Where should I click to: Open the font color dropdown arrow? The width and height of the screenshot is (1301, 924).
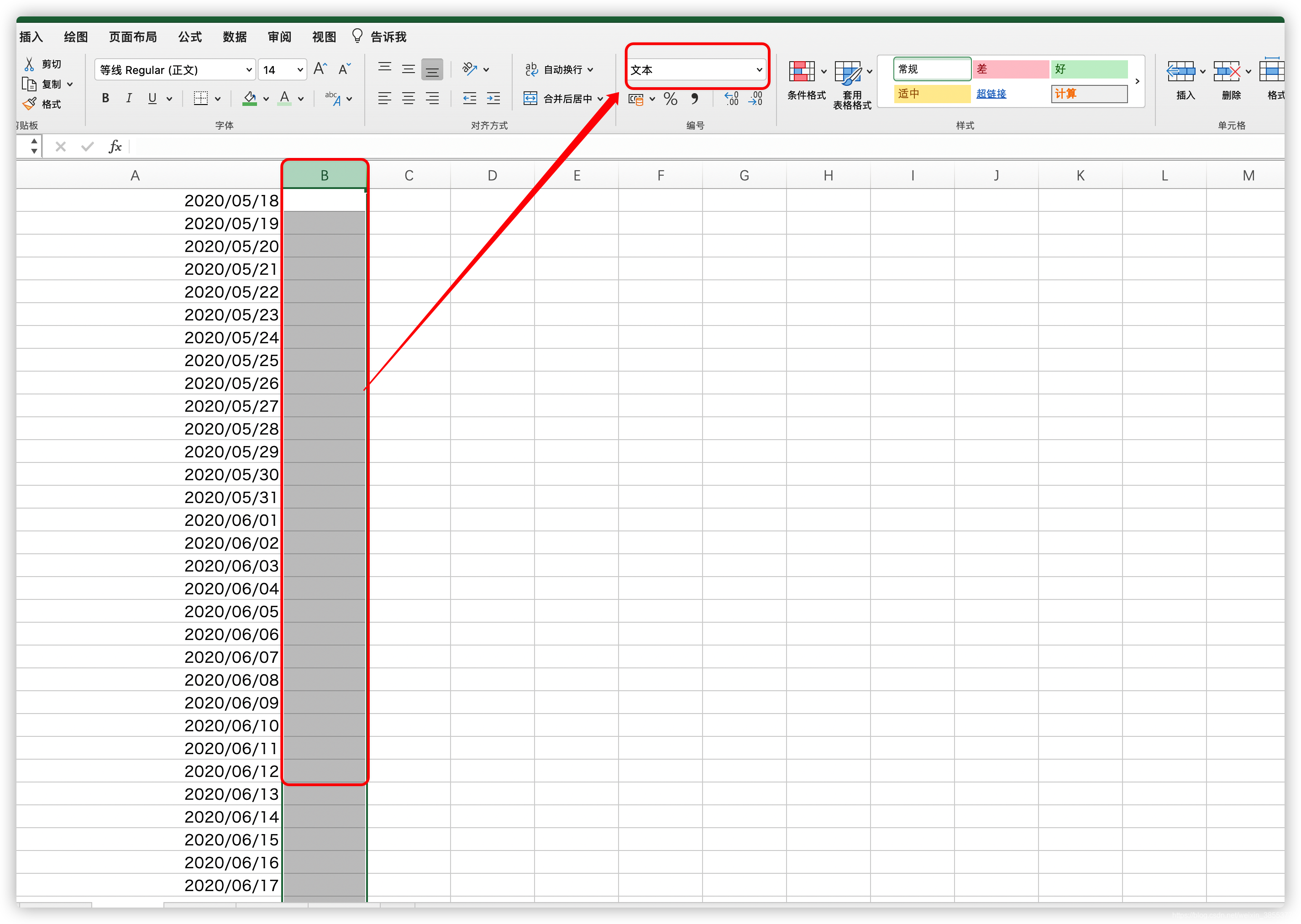coord(301,99)
